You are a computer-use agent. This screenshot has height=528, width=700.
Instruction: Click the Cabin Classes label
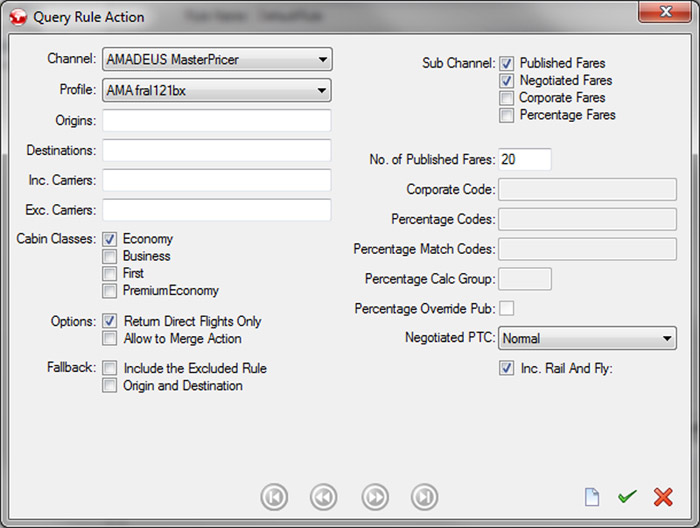tap(56, 238)
